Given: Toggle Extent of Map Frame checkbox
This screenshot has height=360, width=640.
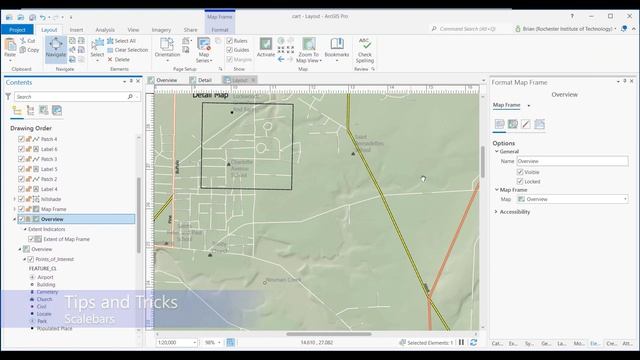Looking at the screenshot, I should (31, 239).
